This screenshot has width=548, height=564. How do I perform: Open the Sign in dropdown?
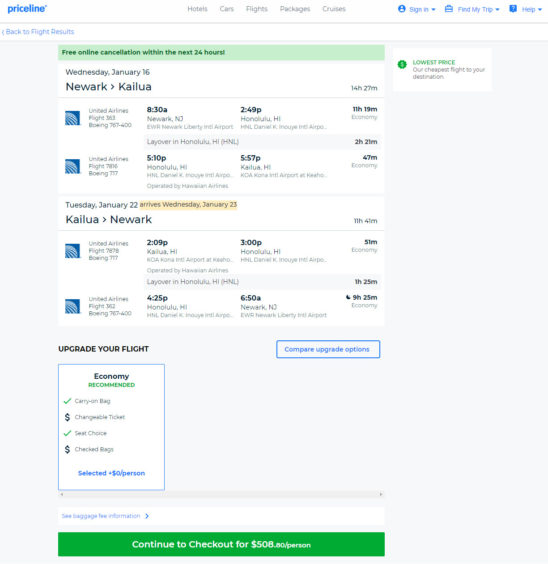pos(417,9)
